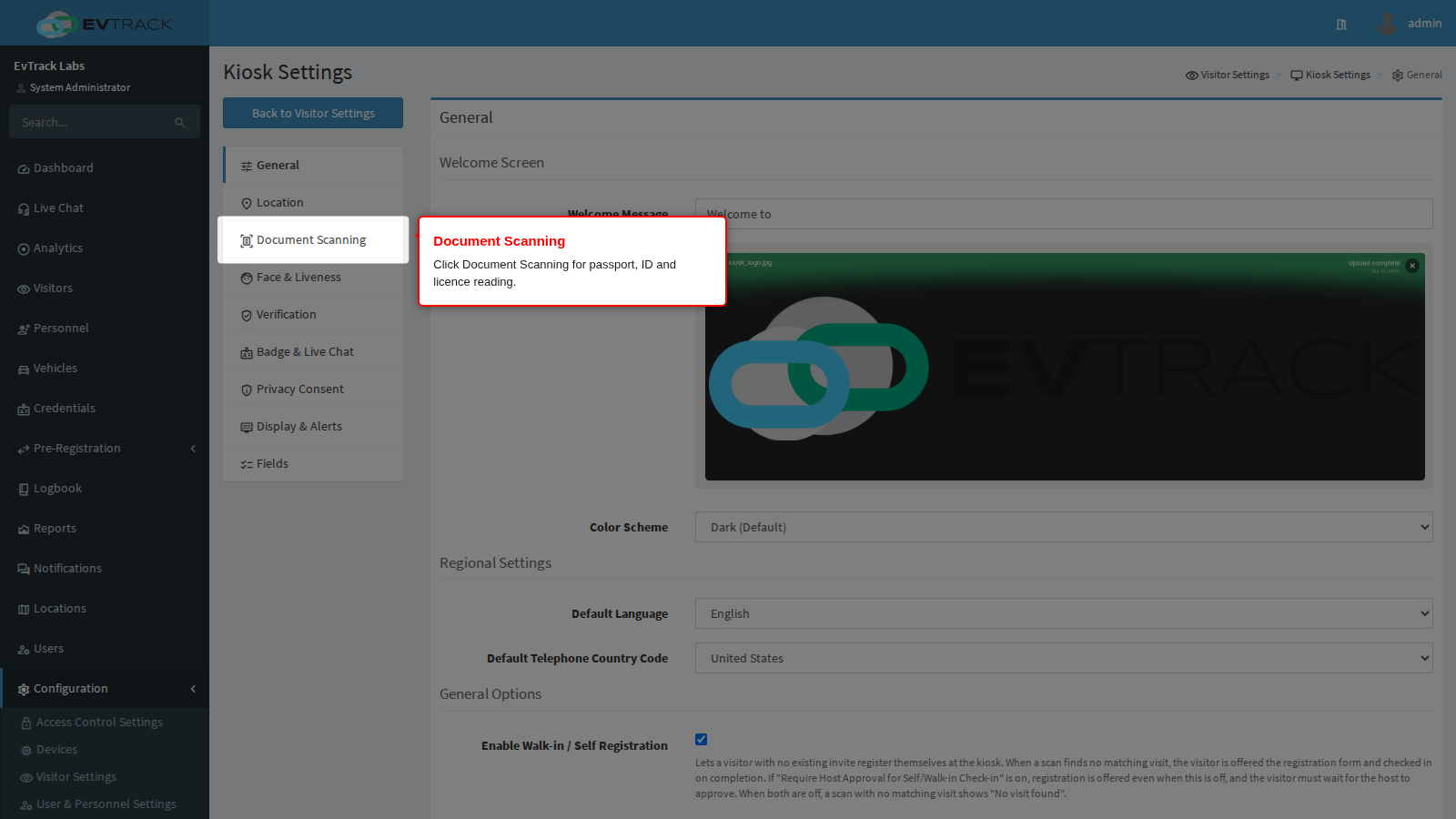
Task: Open the Reports section
Action: click(105, 529)
